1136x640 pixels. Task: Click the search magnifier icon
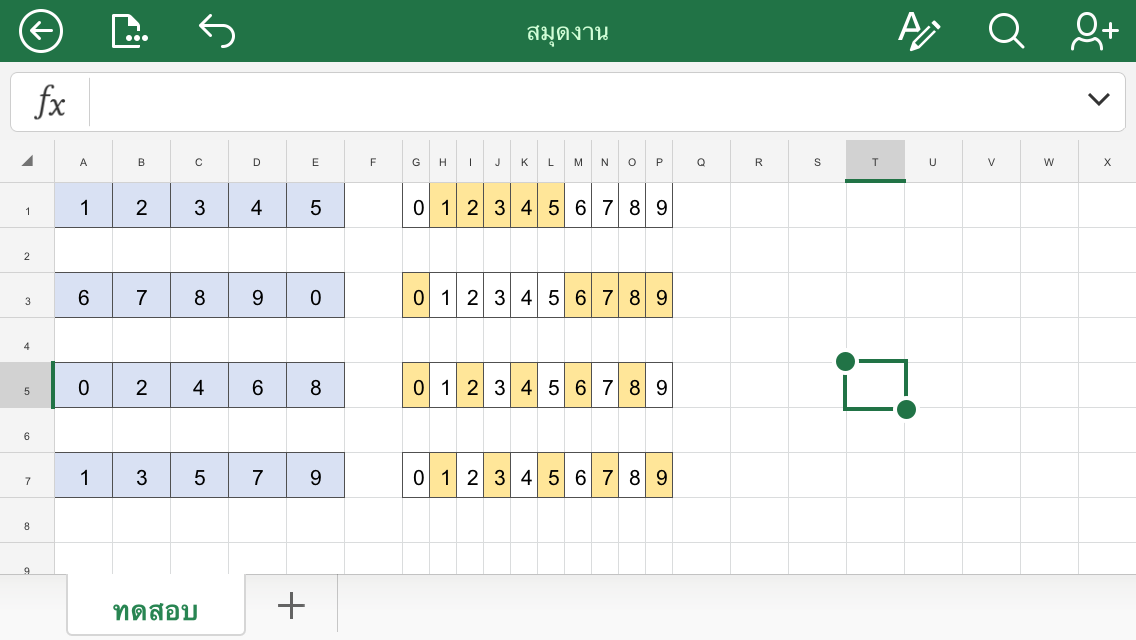point(1006,31)
